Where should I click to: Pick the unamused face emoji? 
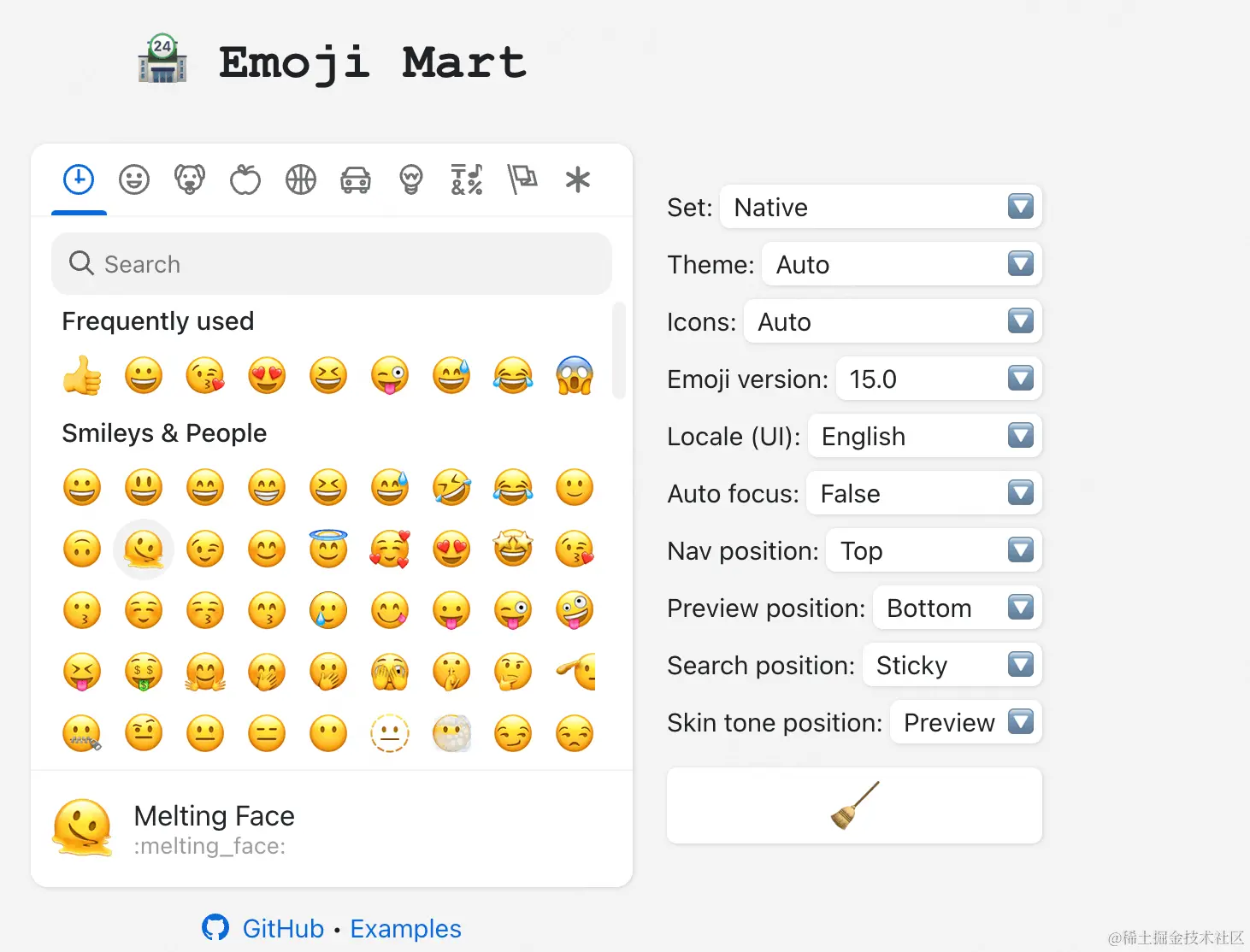(575, 734)
